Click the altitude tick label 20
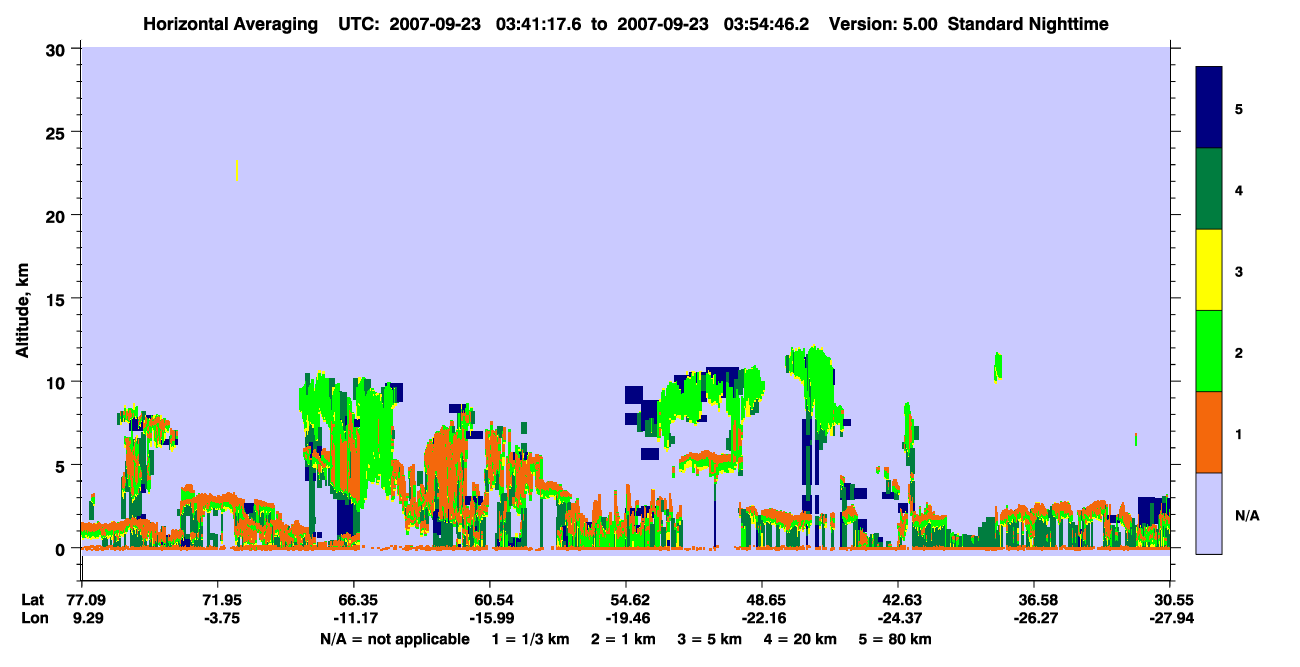 [56, 215]
